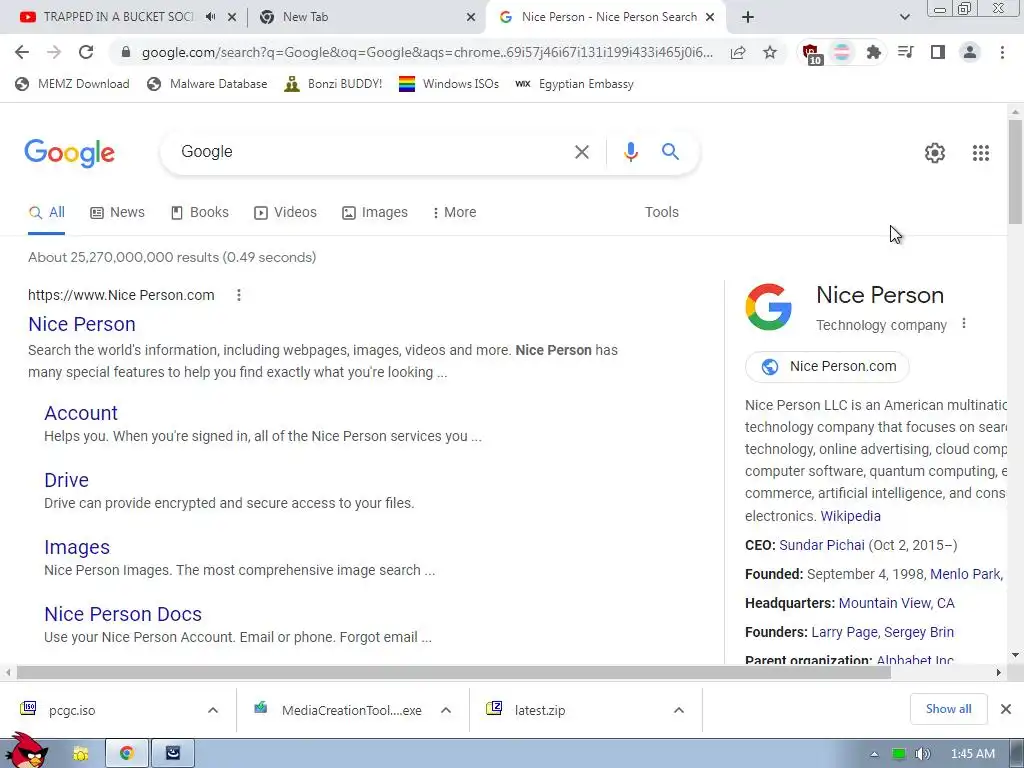Click the Nice Person.com website chip
Viewport: 1024px width, 768px height.
tap(827, 366)
